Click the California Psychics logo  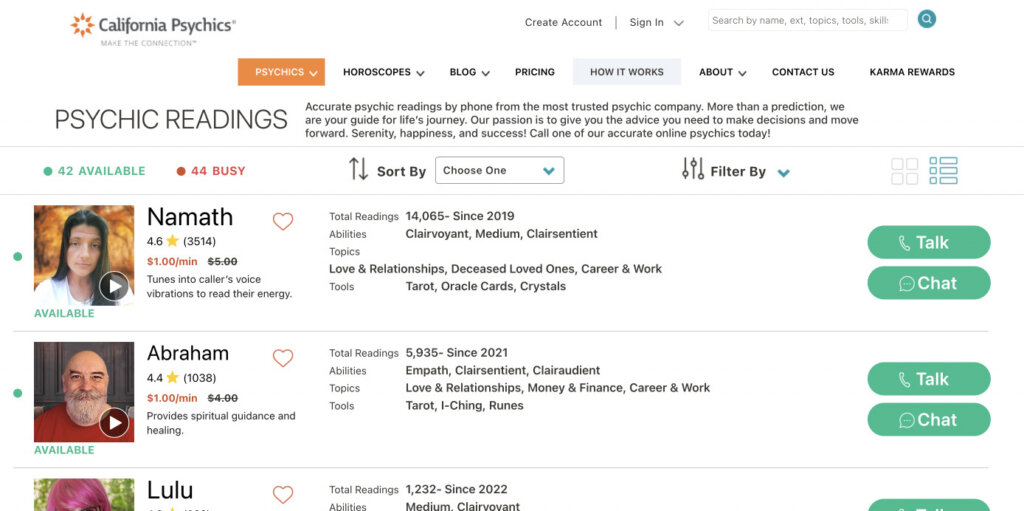click(153, 29)
